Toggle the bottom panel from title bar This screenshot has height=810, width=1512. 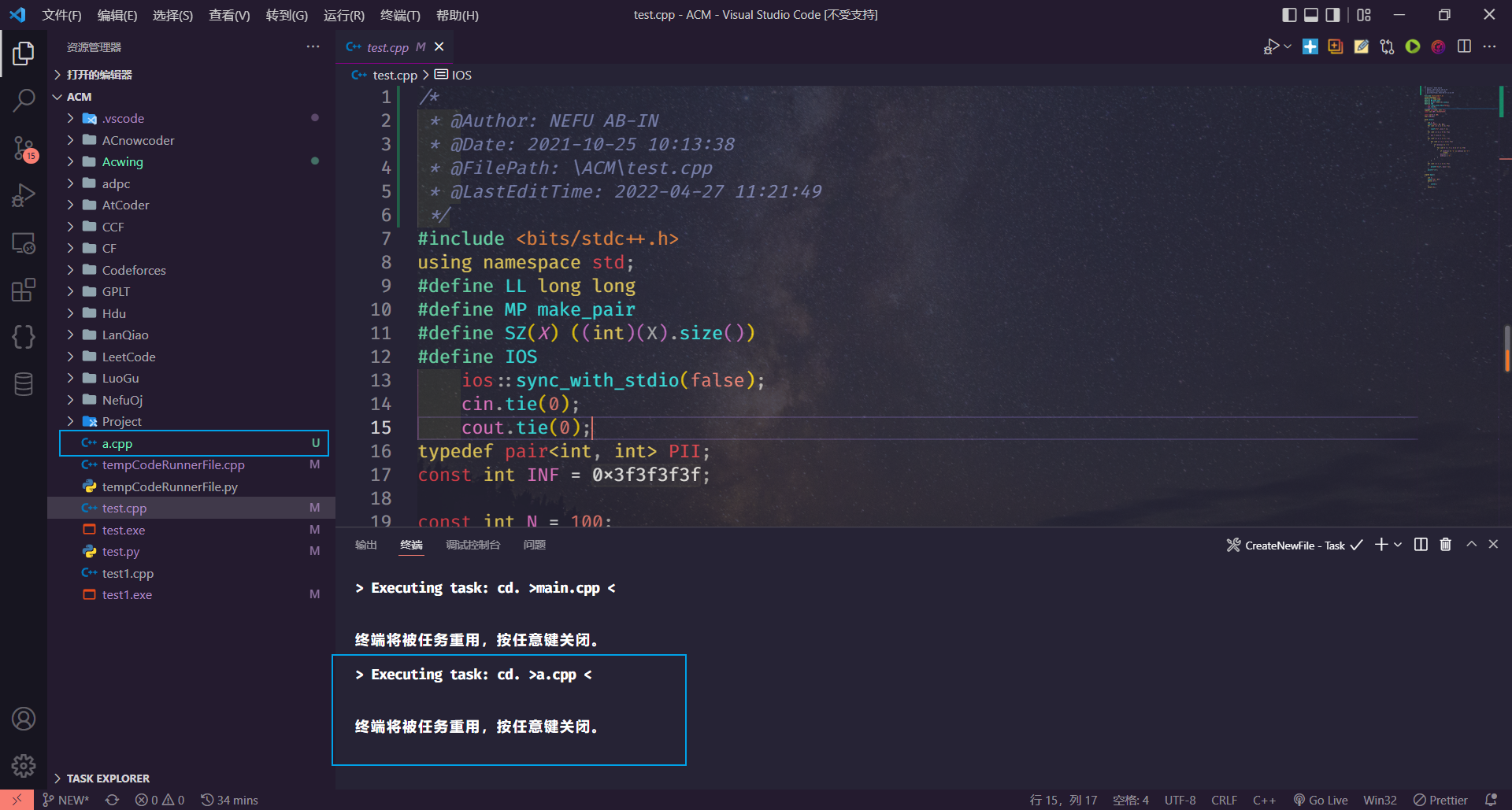click(1310, 14)
